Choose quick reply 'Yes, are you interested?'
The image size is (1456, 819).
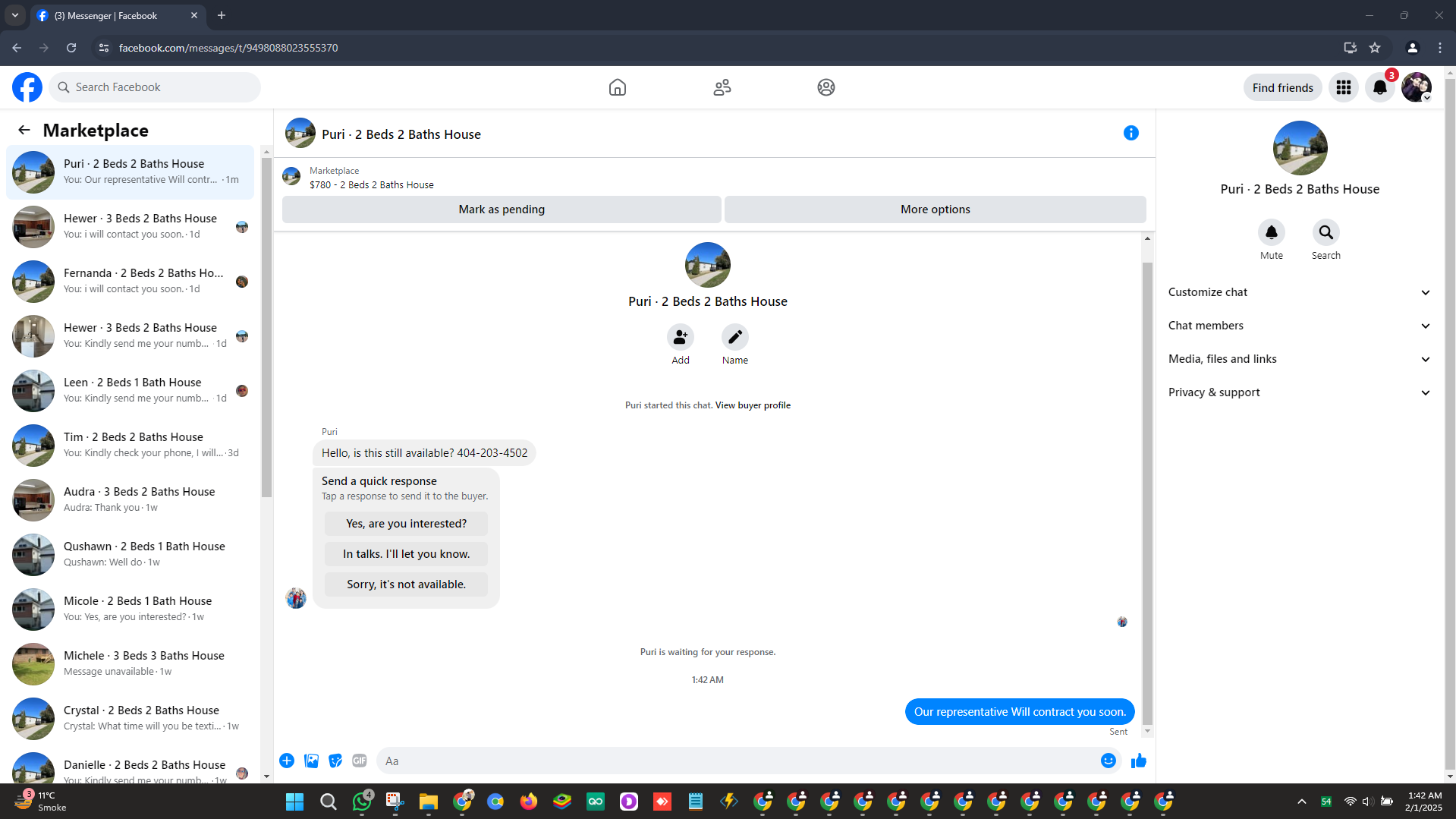point(406,524)
